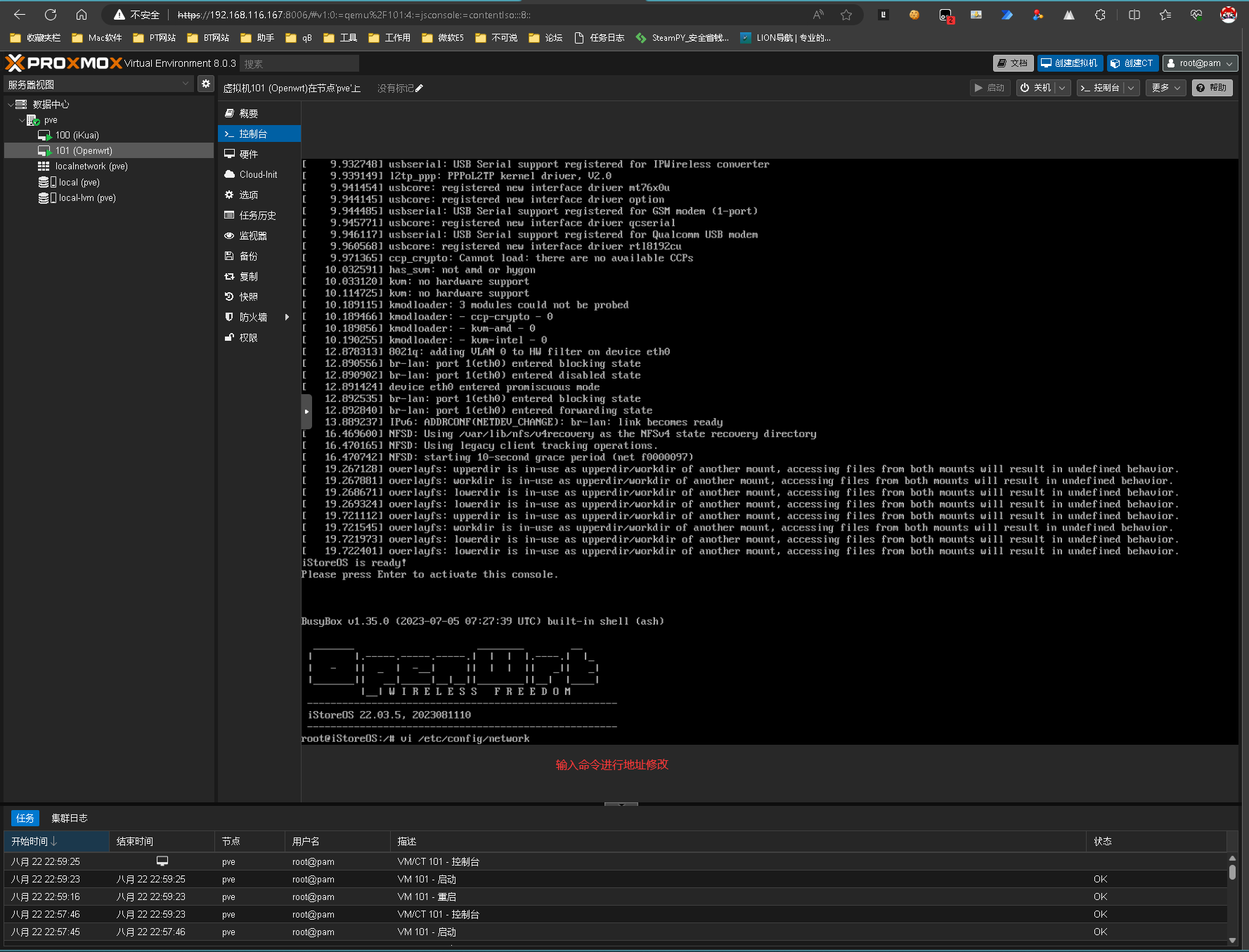The width and height of the screenshot is (1249, 952).
Task: Select the 概要 summary menu item
Action: 248,114
